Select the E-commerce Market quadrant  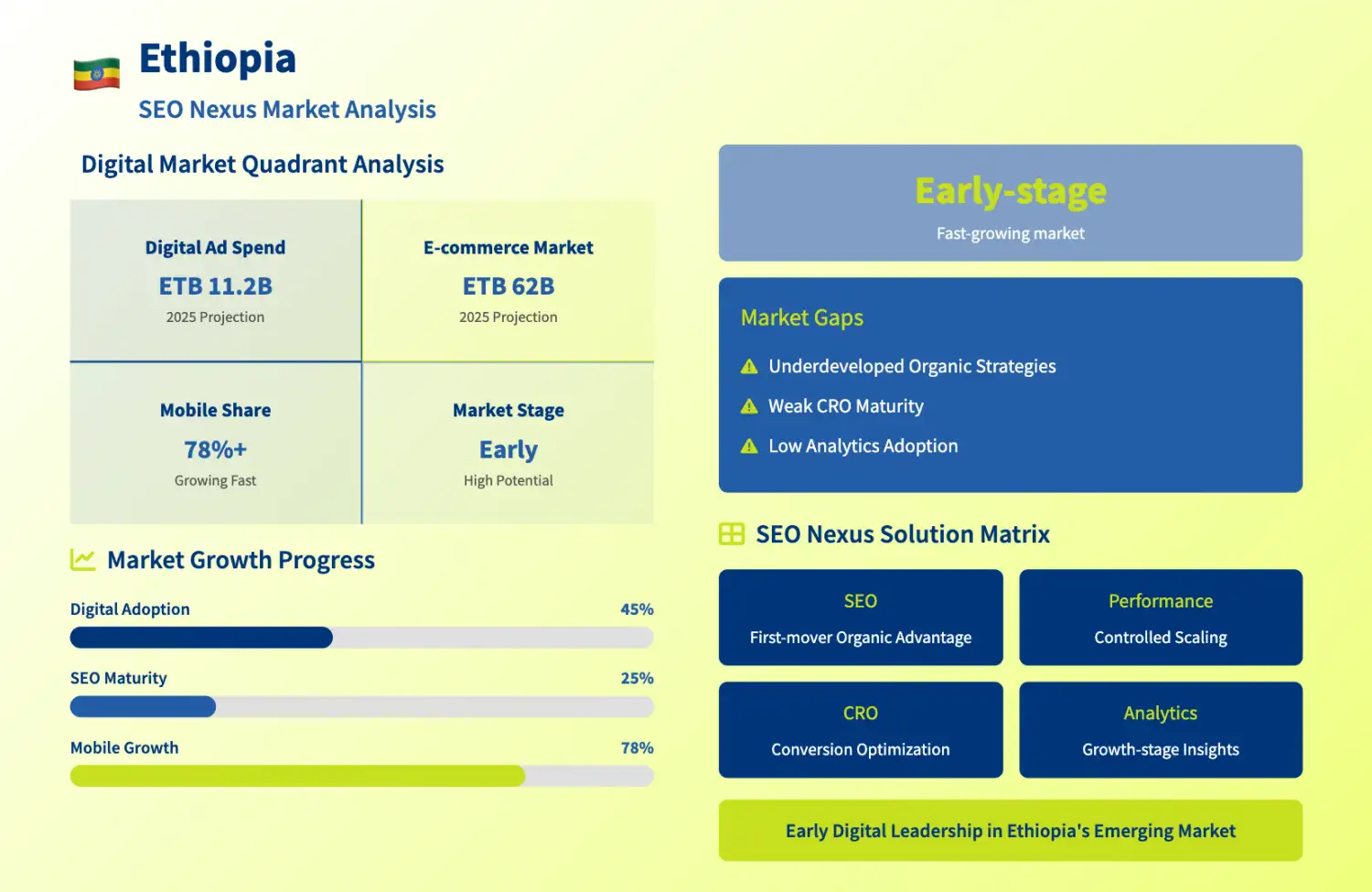tap(508, 281)
